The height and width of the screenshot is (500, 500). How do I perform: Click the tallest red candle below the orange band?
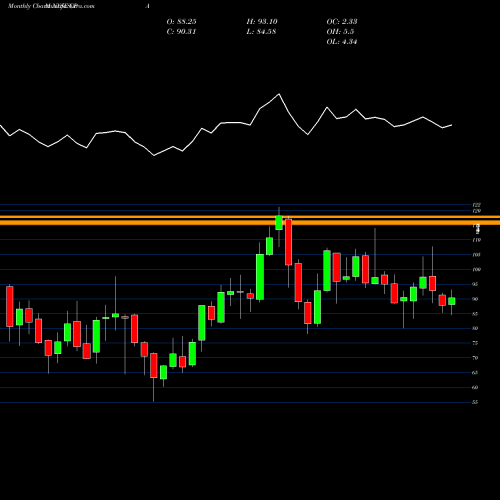click(x=289, y=242)
